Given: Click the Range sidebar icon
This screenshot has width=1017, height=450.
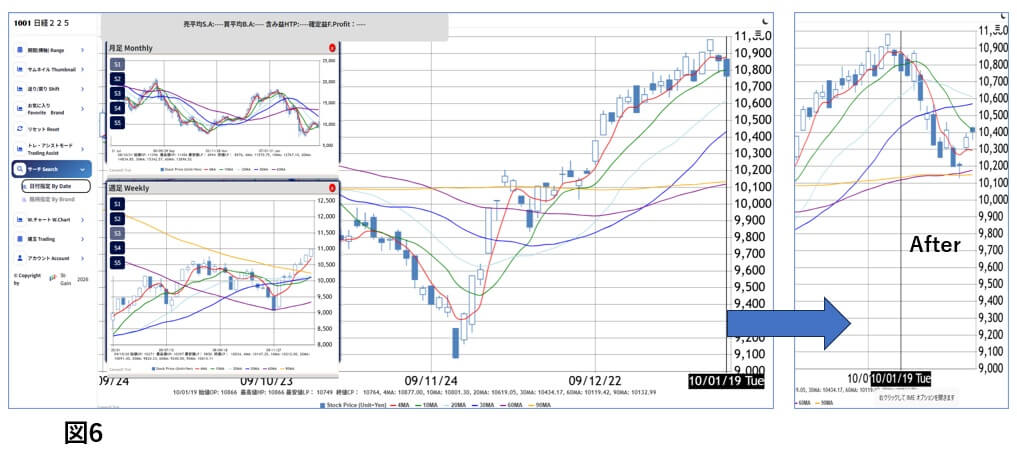Looking at the screenshot, I should 20,50.
